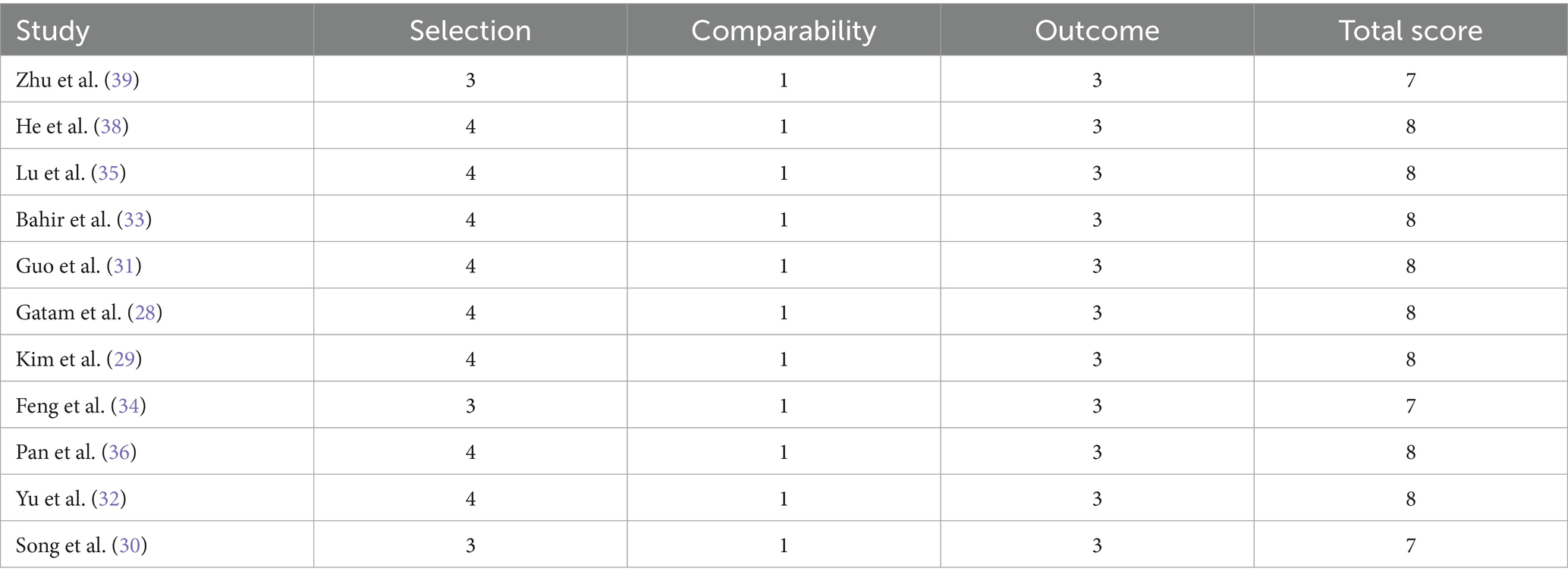Click the Total score column header
Viewport: 1568px width, 581px height.
(1410, 30)
